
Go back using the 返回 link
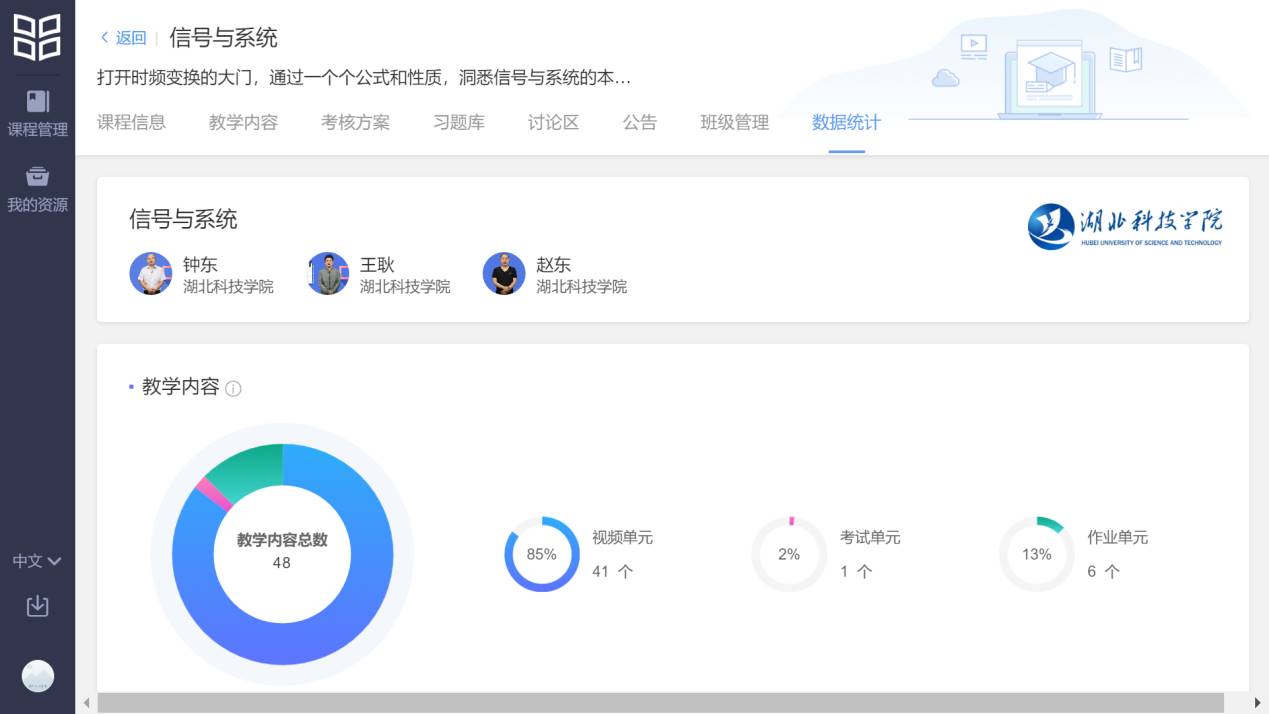[x=123, y=38]
